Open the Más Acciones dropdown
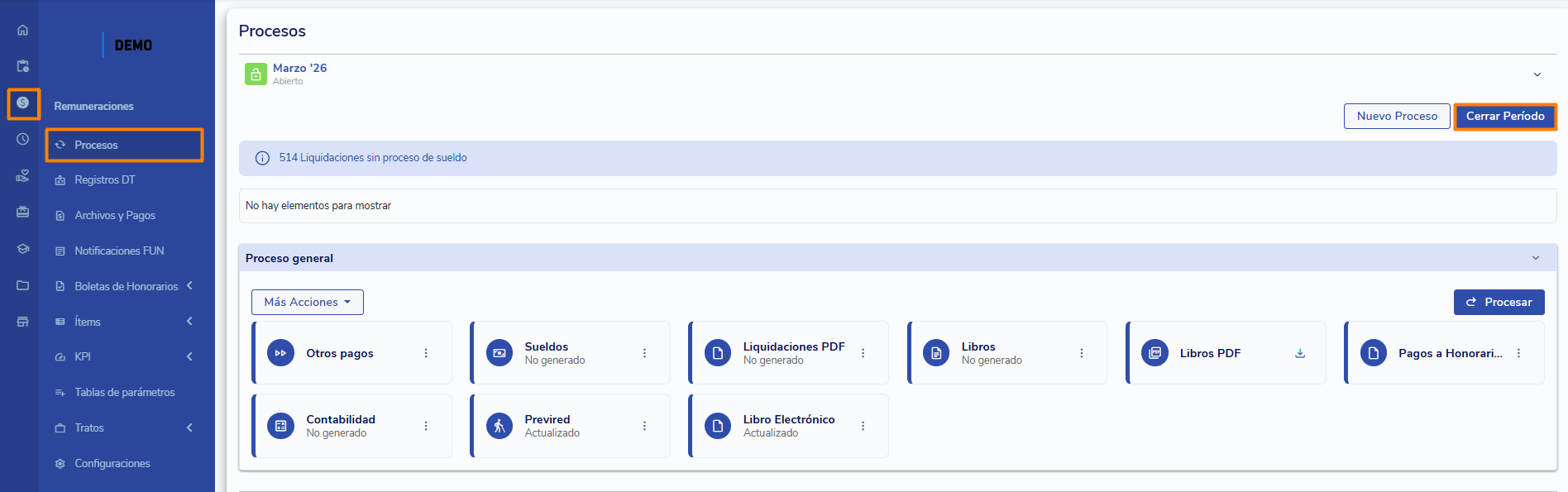 [x=308, y=303]
